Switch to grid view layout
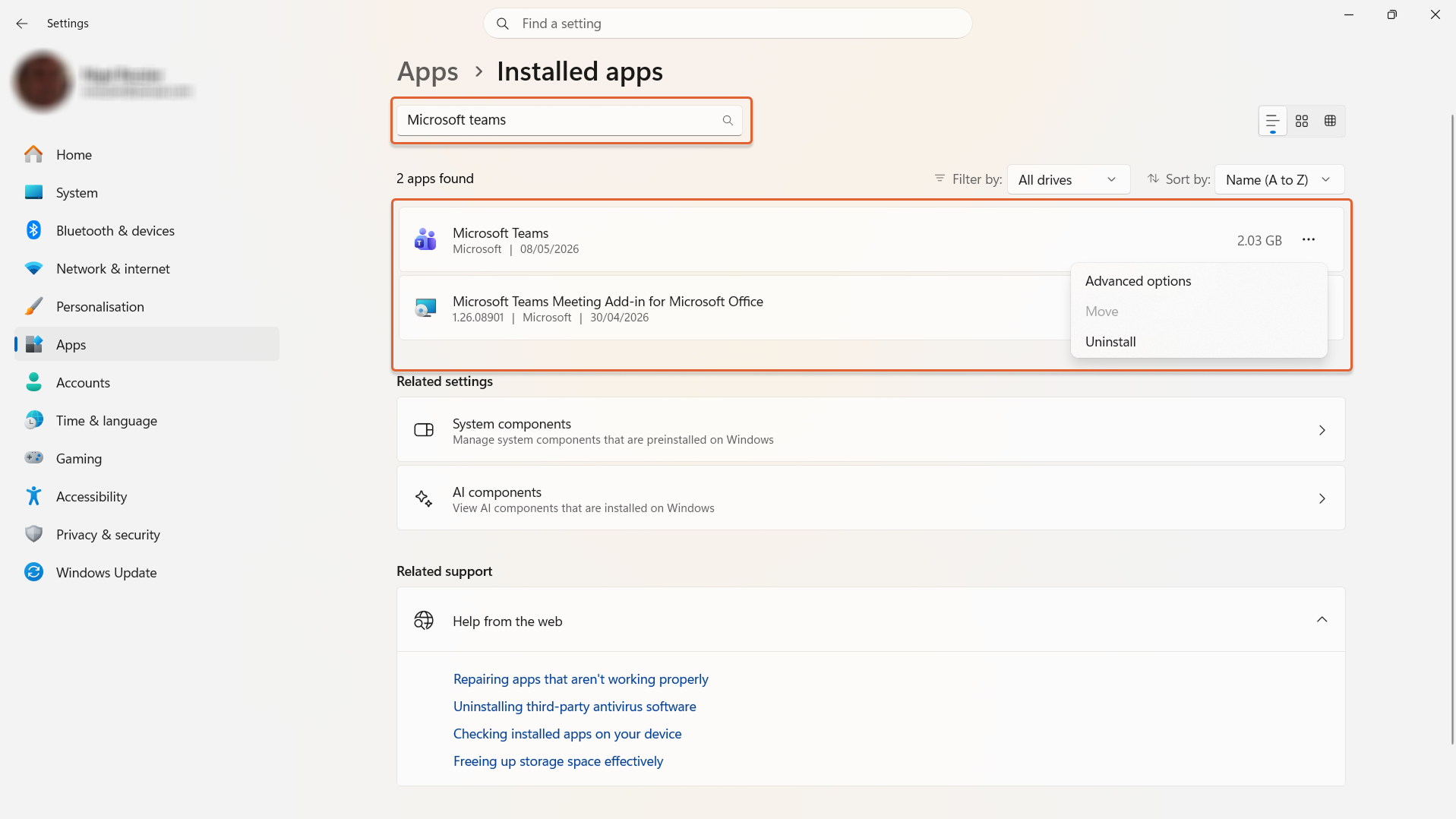 [x=1301, y=121]
